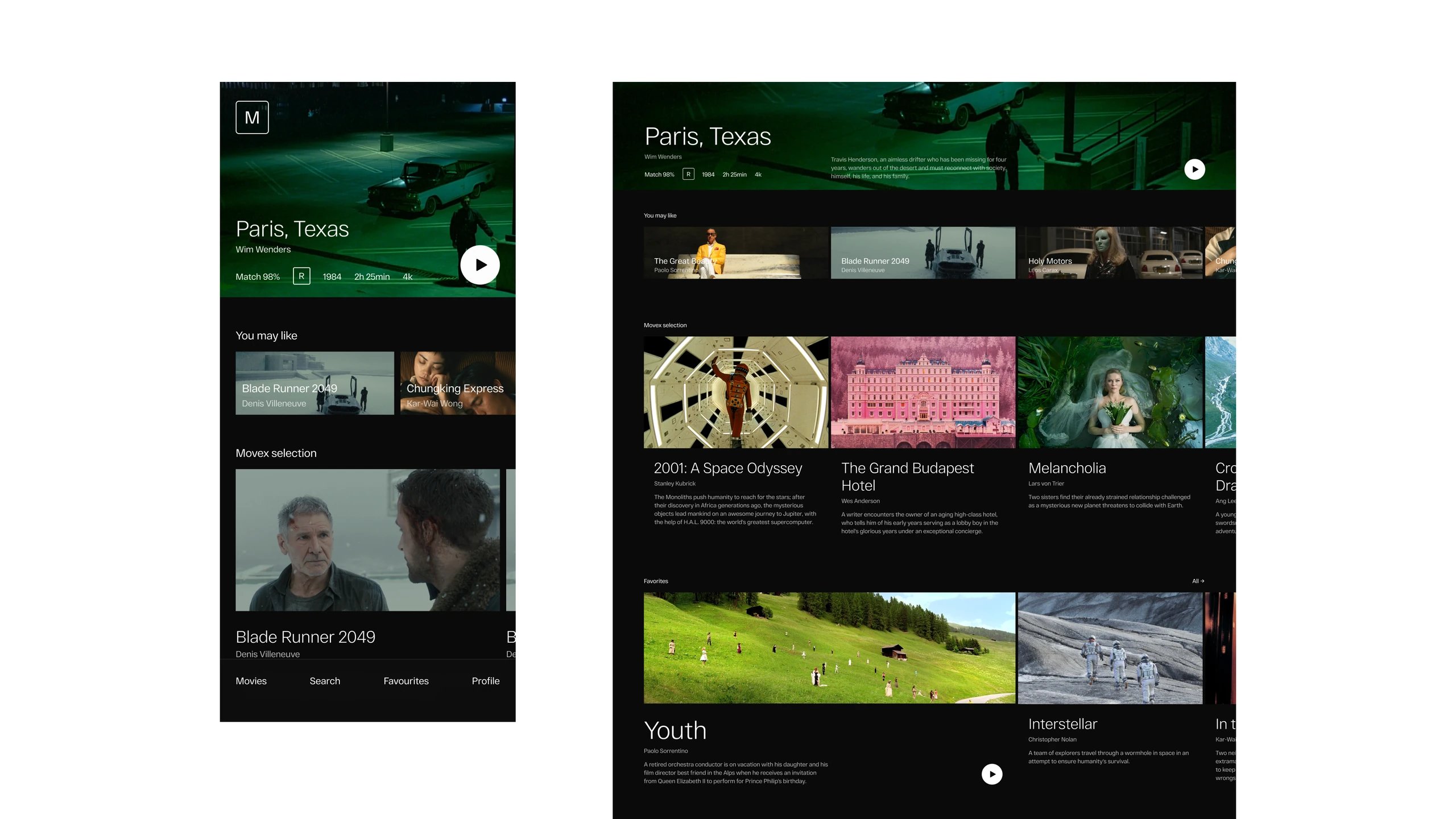
Task: Click 'Wes Anderson' director name
Action: click(860, 501)
